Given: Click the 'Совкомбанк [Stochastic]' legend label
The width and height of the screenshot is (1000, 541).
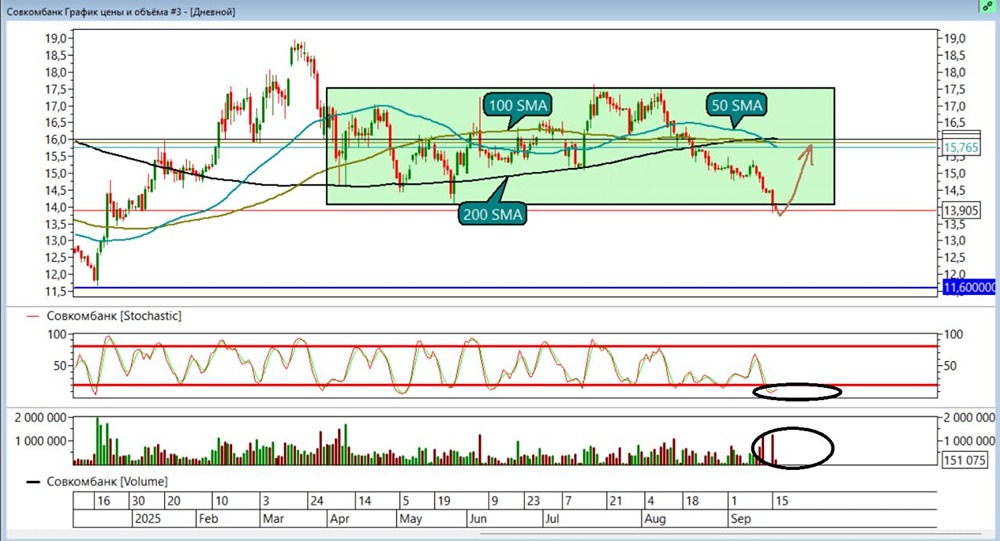Looking at the screenshot, I should click(x=114, y=316).
